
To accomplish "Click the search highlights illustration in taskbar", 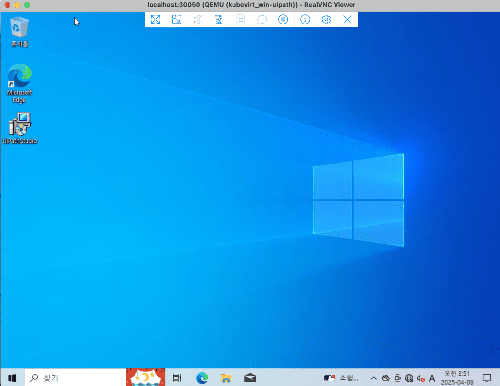I will (145, 377).
